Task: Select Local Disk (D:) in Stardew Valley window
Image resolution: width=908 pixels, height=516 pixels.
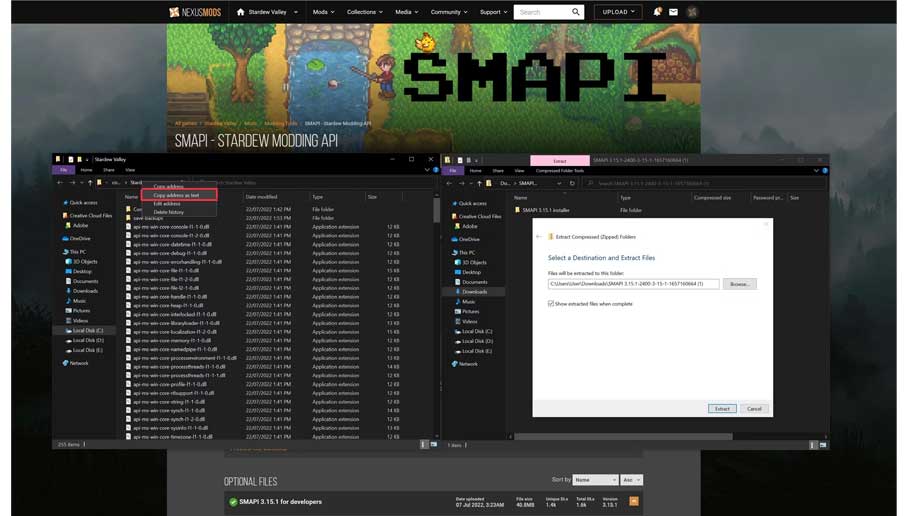Action: tap(85, 341)
